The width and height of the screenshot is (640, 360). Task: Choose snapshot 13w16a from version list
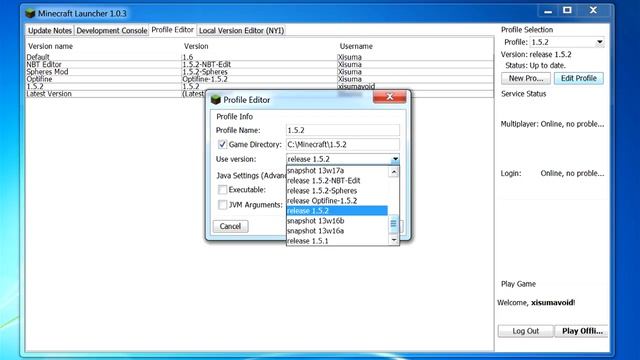(337, 231)
